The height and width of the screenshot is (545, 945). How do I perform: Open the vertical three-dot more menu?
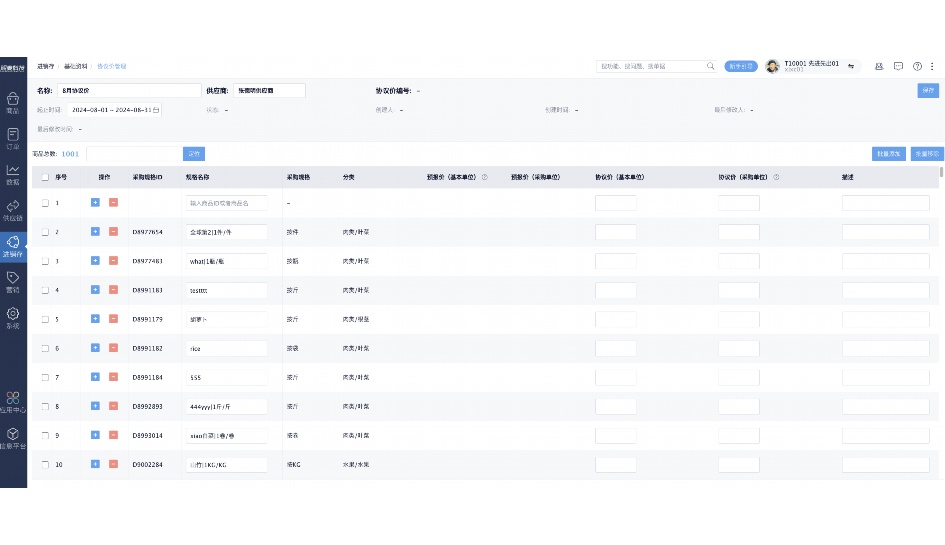click(x=932, y=66)
